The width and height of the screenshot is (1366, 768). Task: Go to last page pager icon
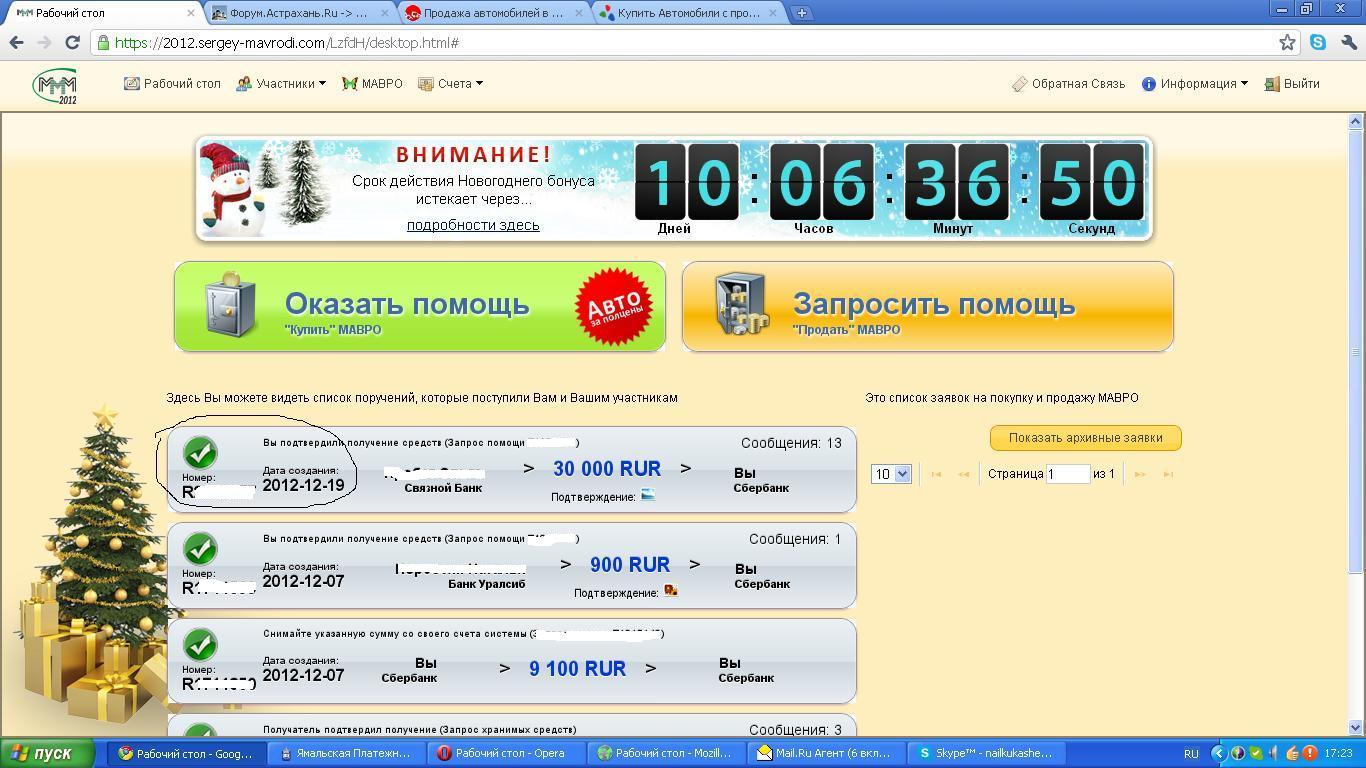[x=1168, y=474]
